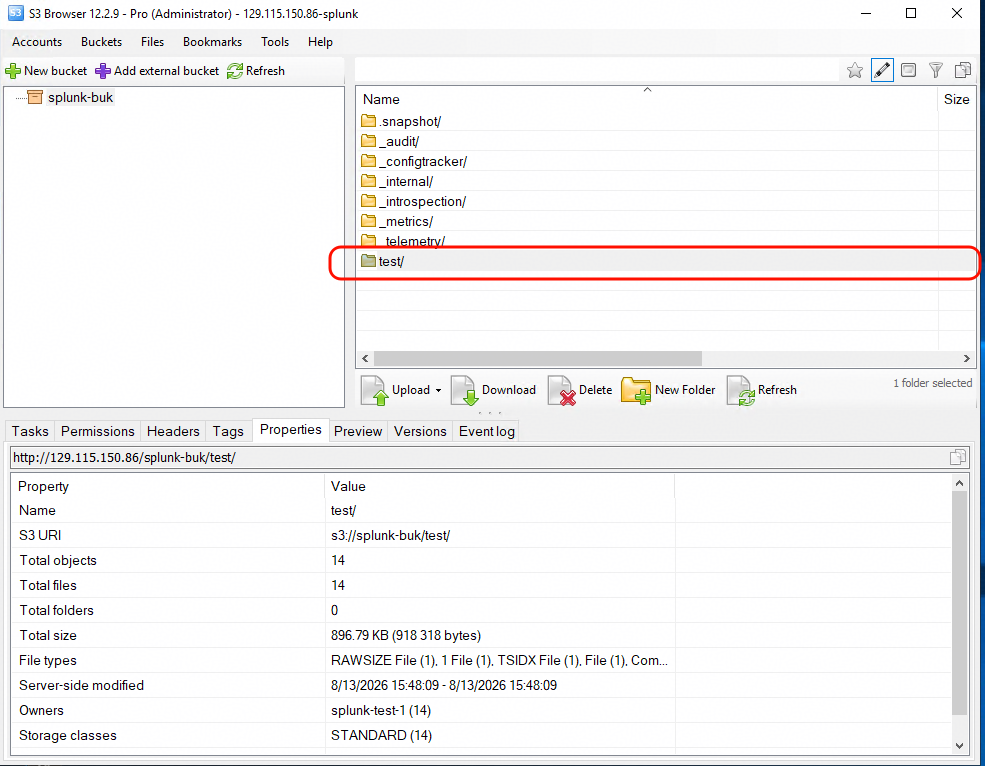Select the _configtracker/ folder icon
The height and width of the screenshot is (766, 985).
369,161
